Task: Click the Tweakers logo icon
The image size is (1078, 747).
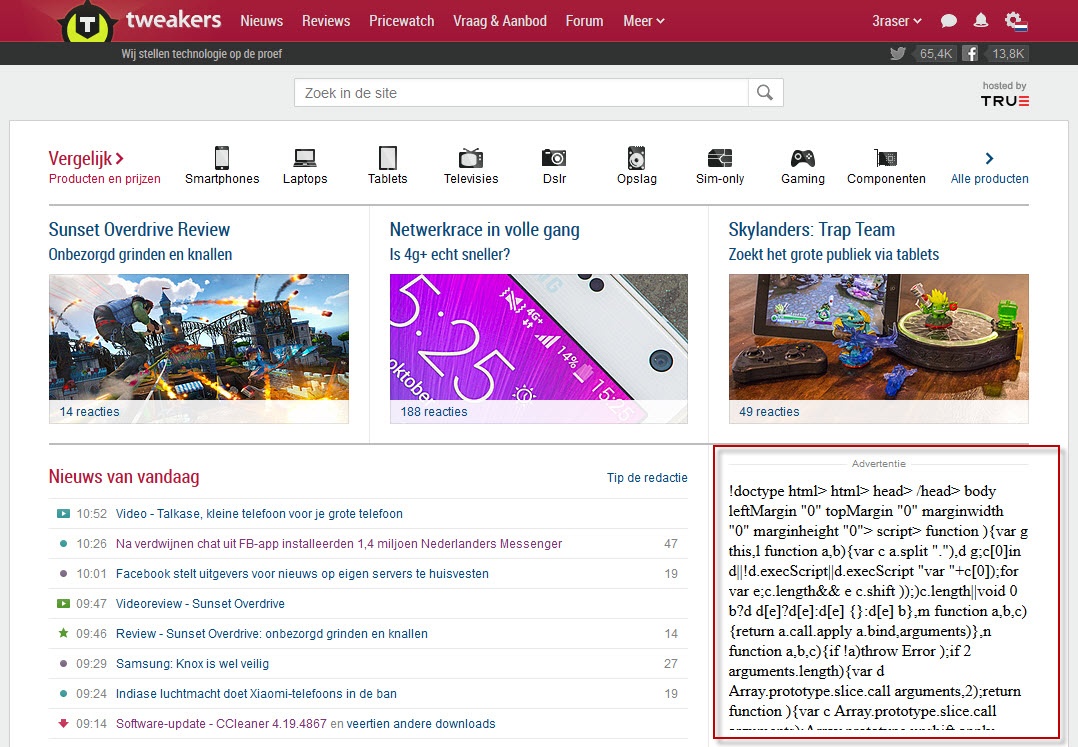Action: point(86,23)
